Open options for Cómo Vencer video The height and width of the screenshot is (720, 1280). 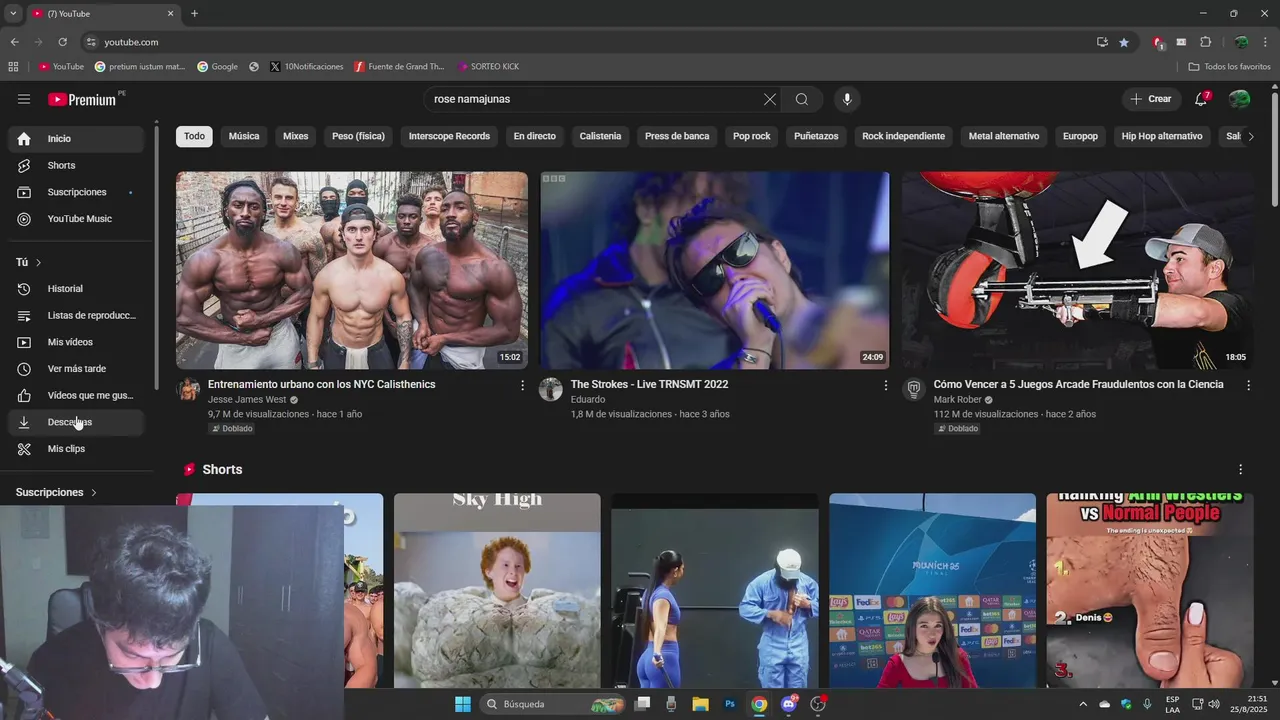(1248, 385)
